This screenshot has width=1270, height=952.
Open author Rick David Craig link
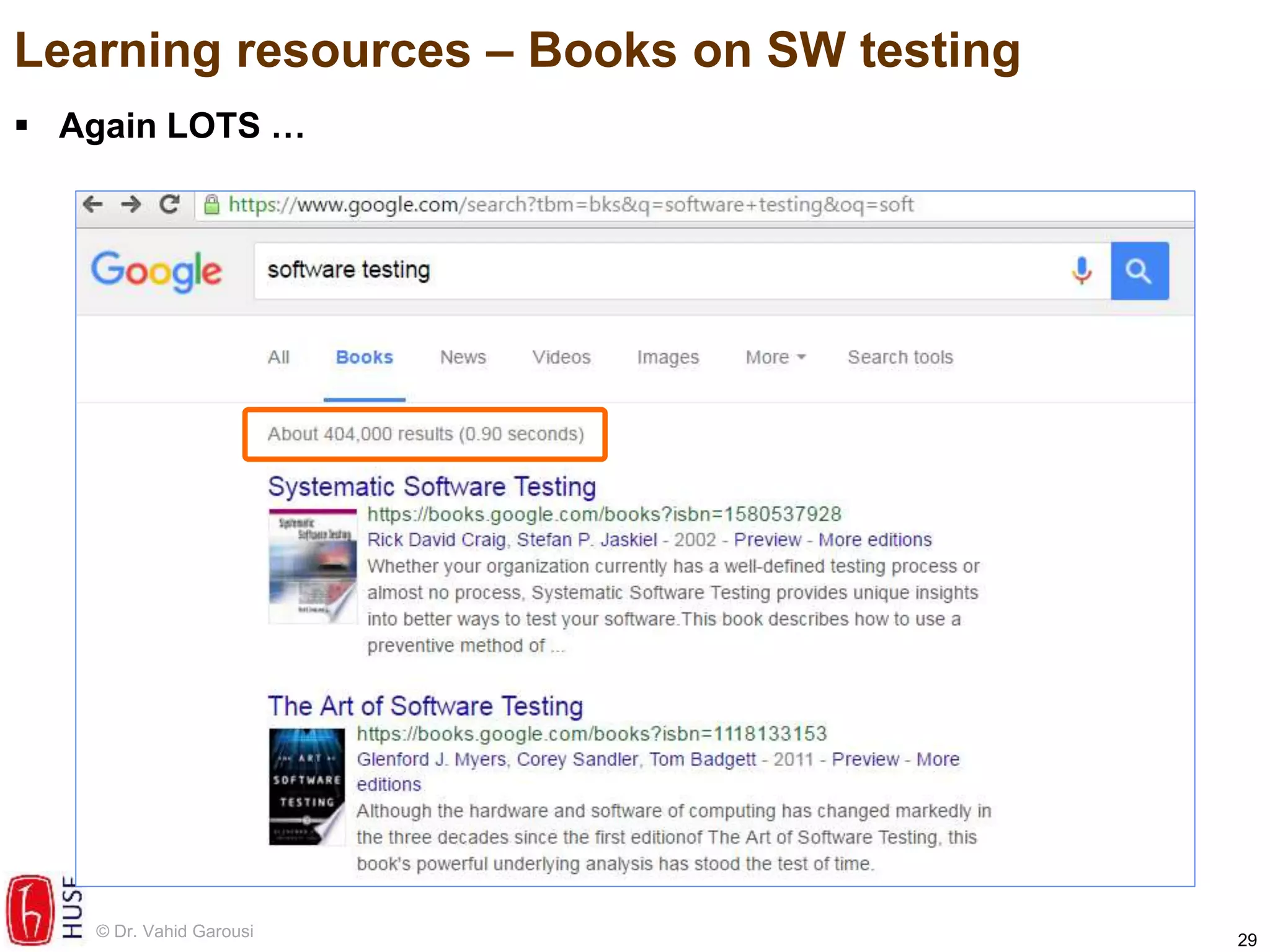pos(436,540)
